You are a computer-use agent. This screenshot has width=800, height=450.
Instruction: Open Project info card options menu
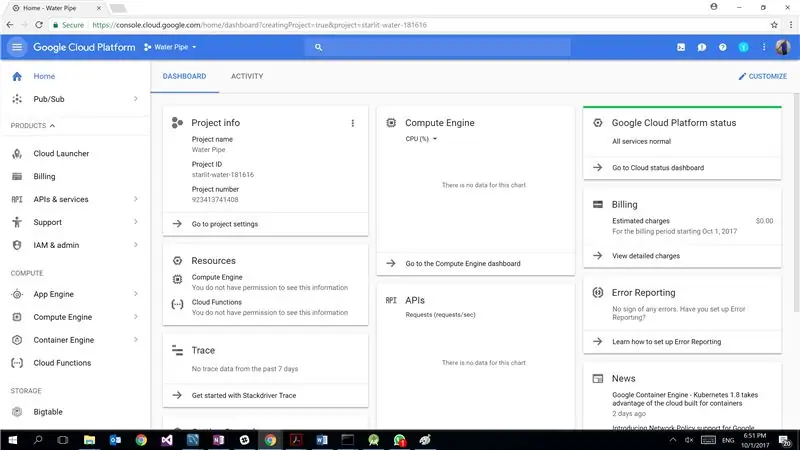point(353,123)
